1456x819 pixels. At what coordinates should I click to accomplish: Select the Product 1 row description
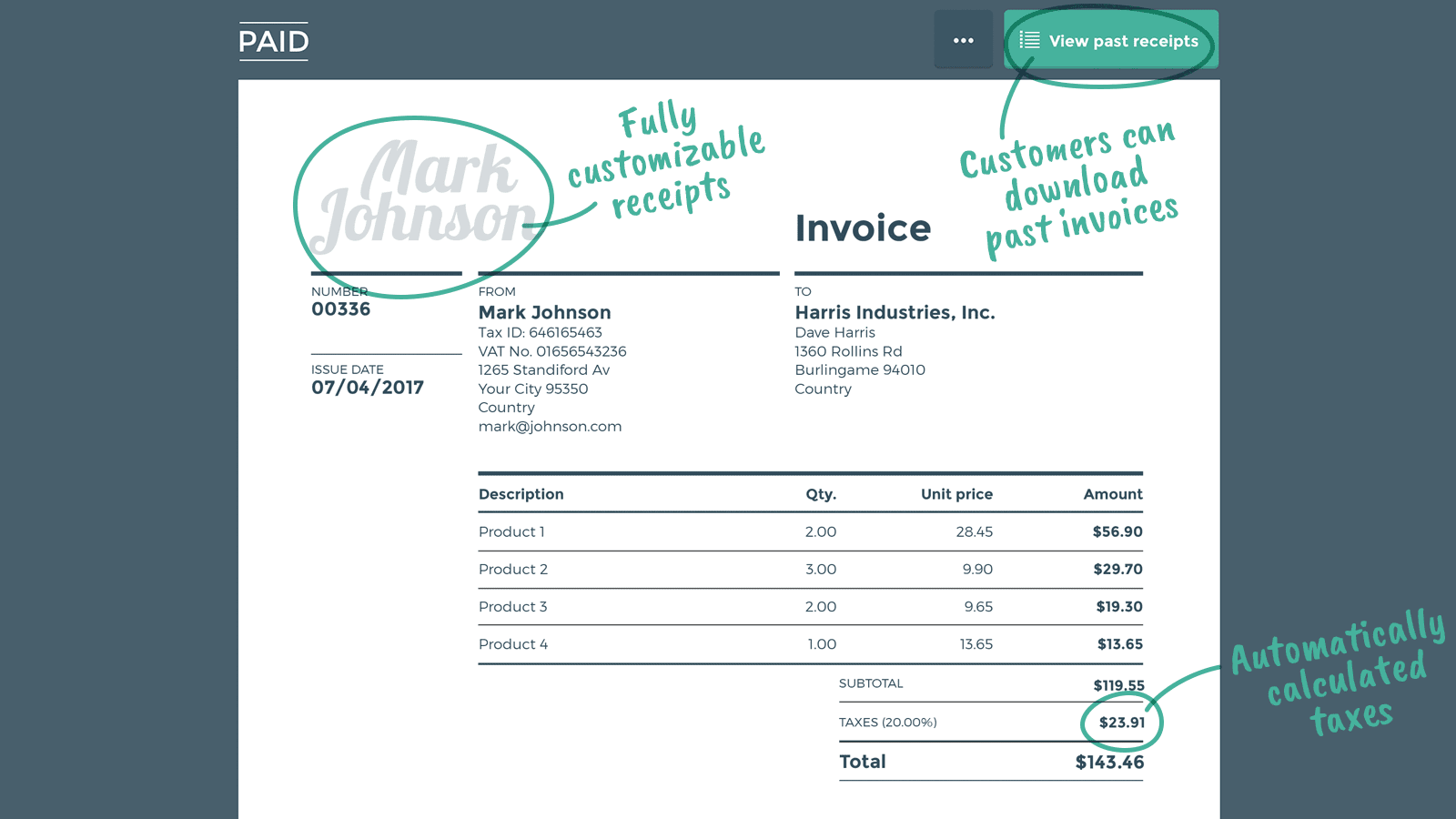(x=511, y=531)
